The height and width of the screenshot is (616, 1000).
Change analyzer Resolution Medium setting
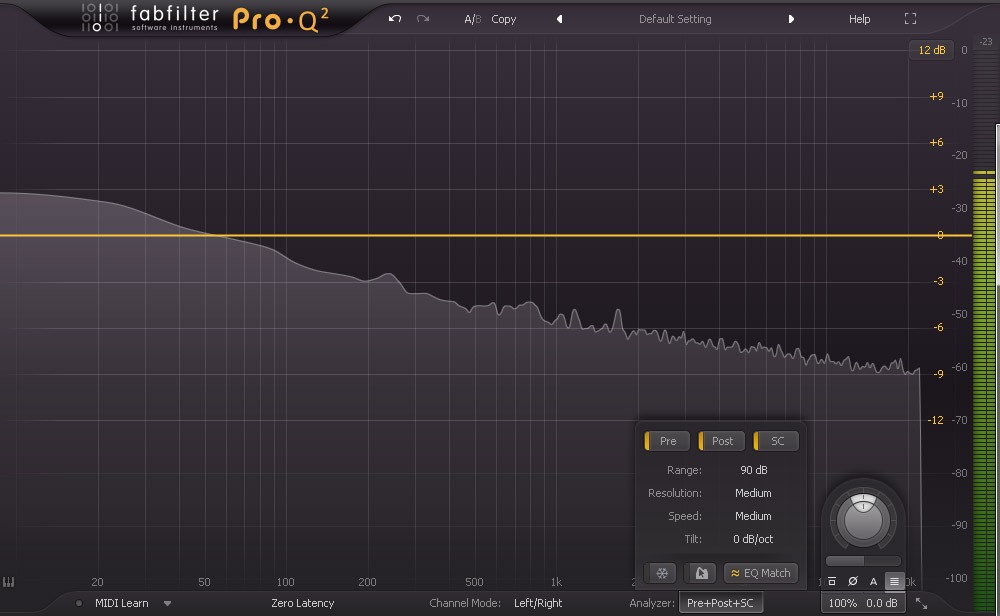click(753, 493)
